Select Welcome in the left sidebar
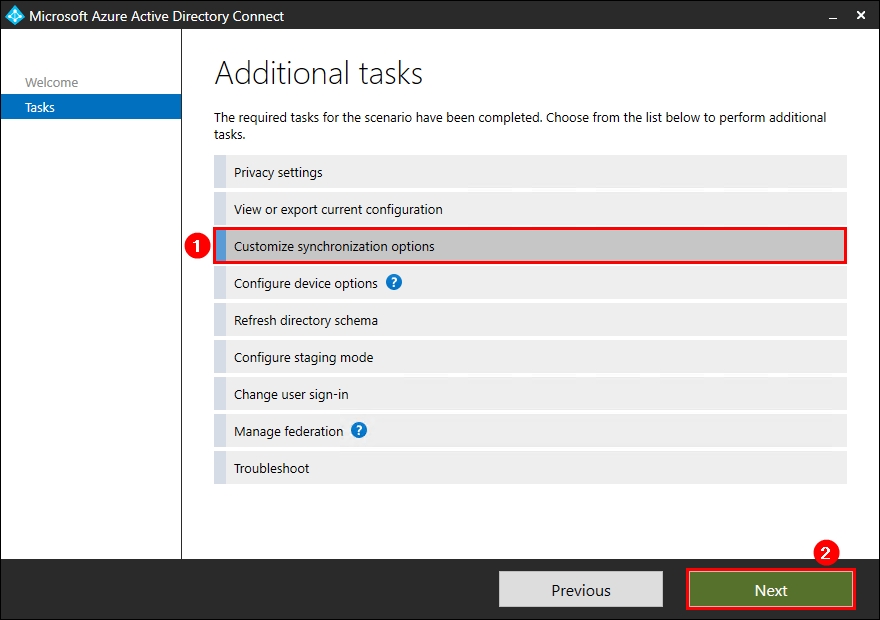The width and height of the screenshot is (880, 620). (x=51, y=82)
